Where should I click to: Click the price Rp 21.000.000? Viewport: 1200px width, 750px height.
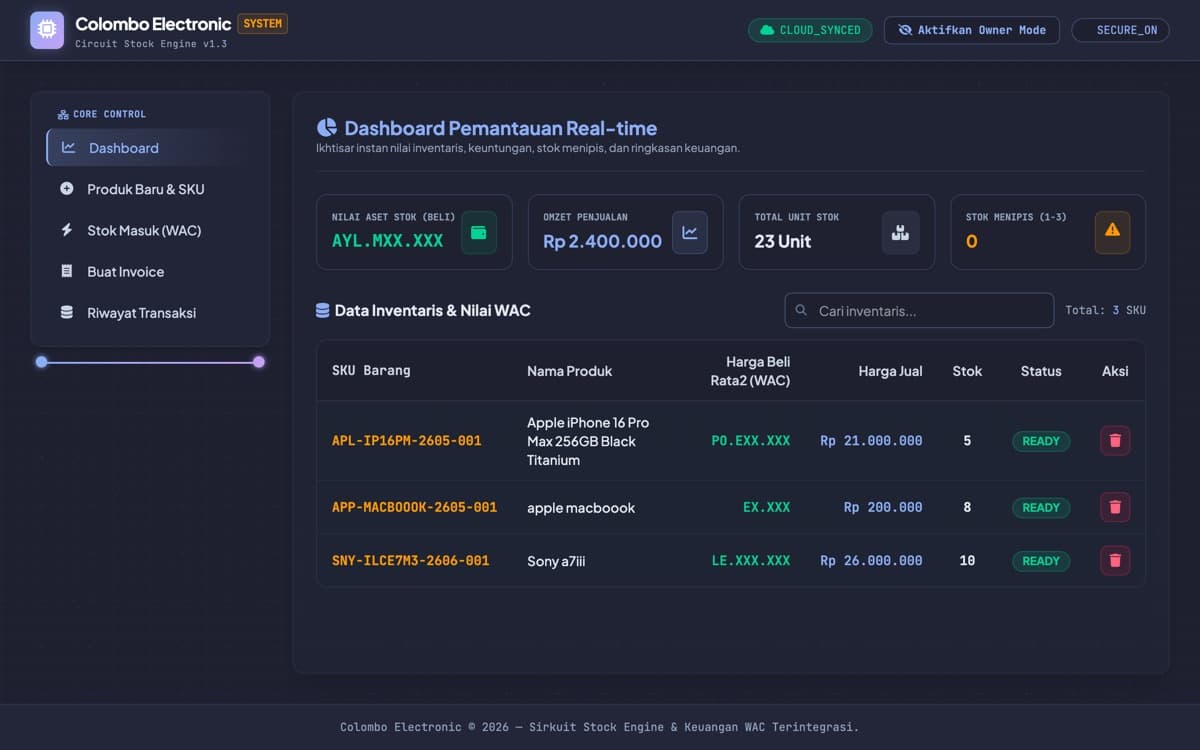tap(871, 441)
